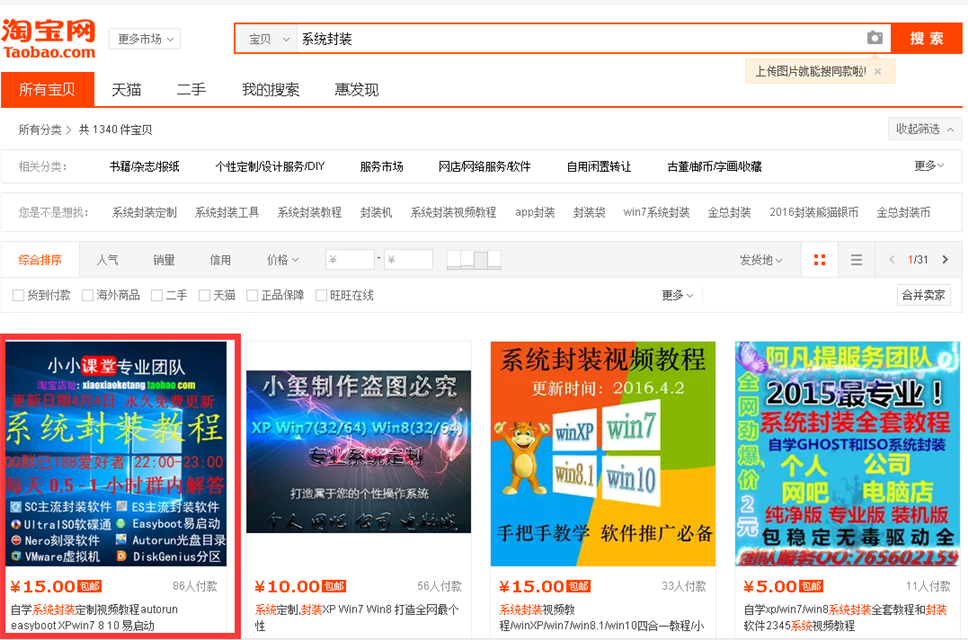968x640 pixels.
Task: Click 合并卖家 button
Action: point(923,295)
